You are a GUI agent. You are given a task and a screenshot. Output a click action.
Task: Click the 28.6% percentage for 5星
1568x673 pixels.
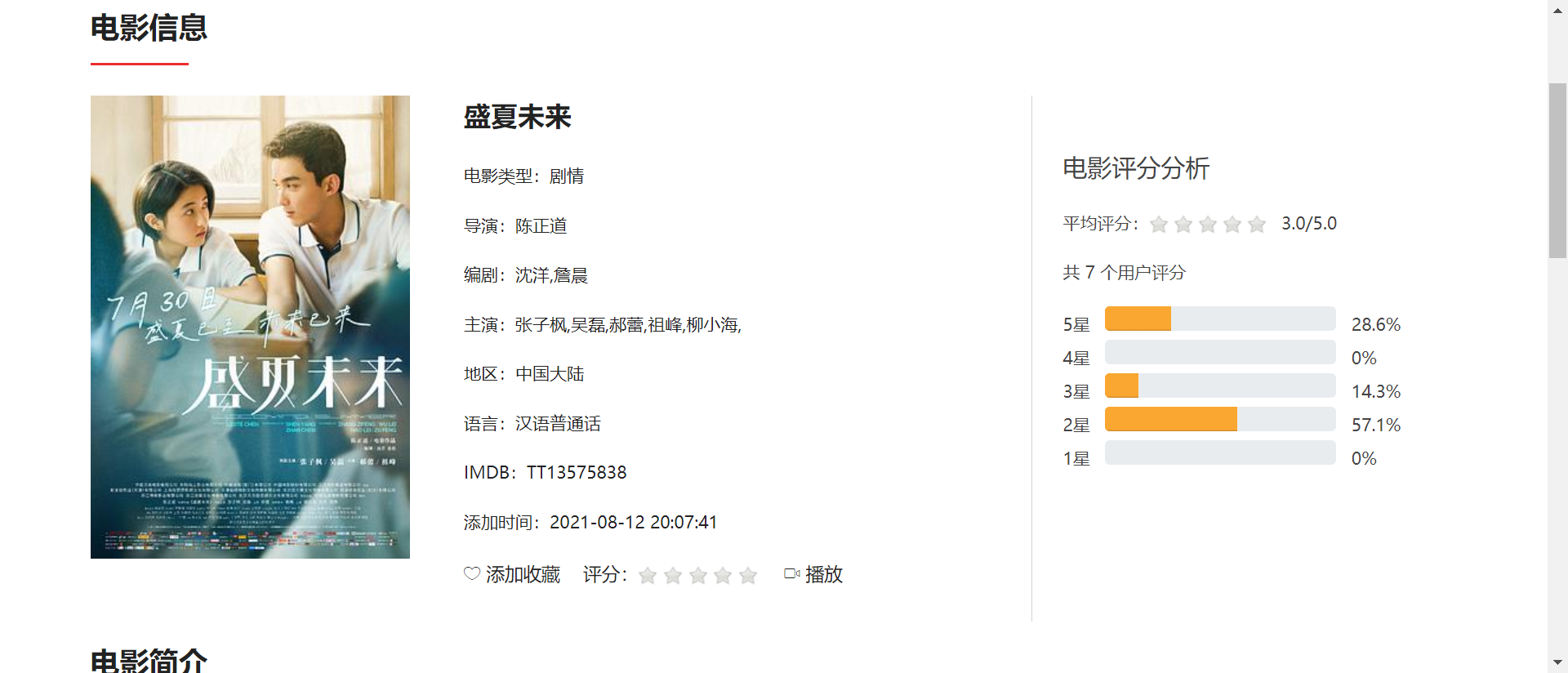(x=1376, y=325)
